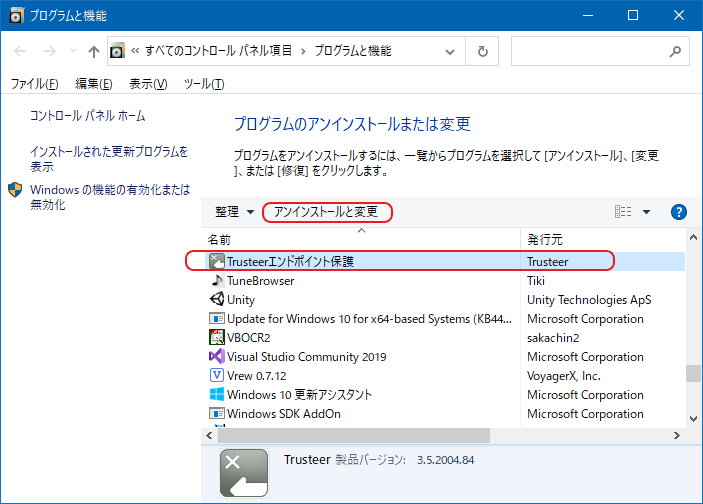Minimize the プログラムと機能 window
Viewport: 703px width, 504px height.
588,15
